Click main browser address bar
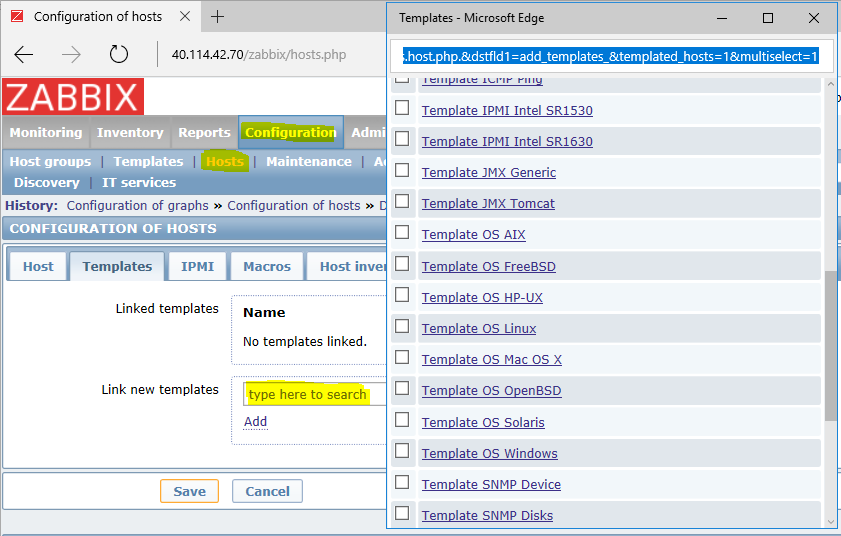 (259, 54)
